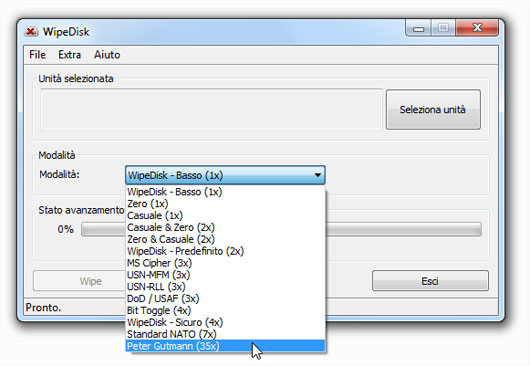
Task: Select Standard NATO (7x) mode
Action: point(225,334)
